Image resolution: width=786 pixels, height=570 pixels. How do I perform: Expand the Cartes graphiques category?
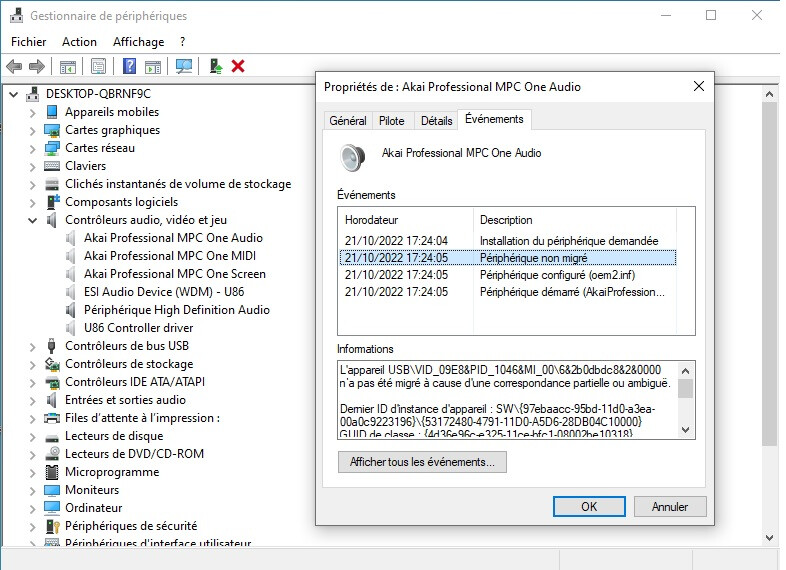tap(33, 131)
